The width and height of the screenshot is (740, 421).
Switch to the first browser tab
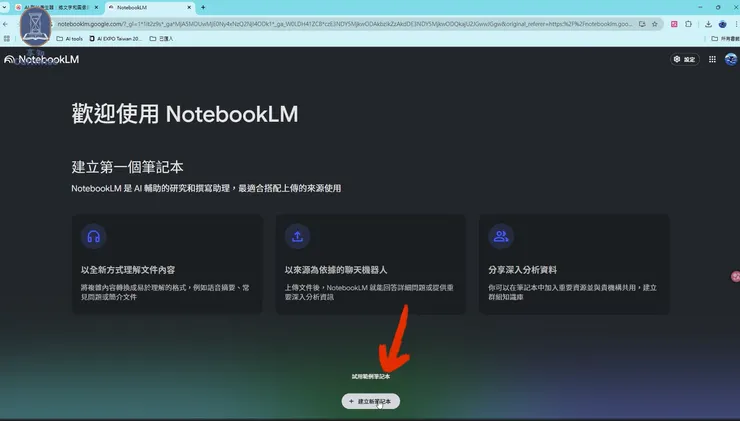[55, 8]
